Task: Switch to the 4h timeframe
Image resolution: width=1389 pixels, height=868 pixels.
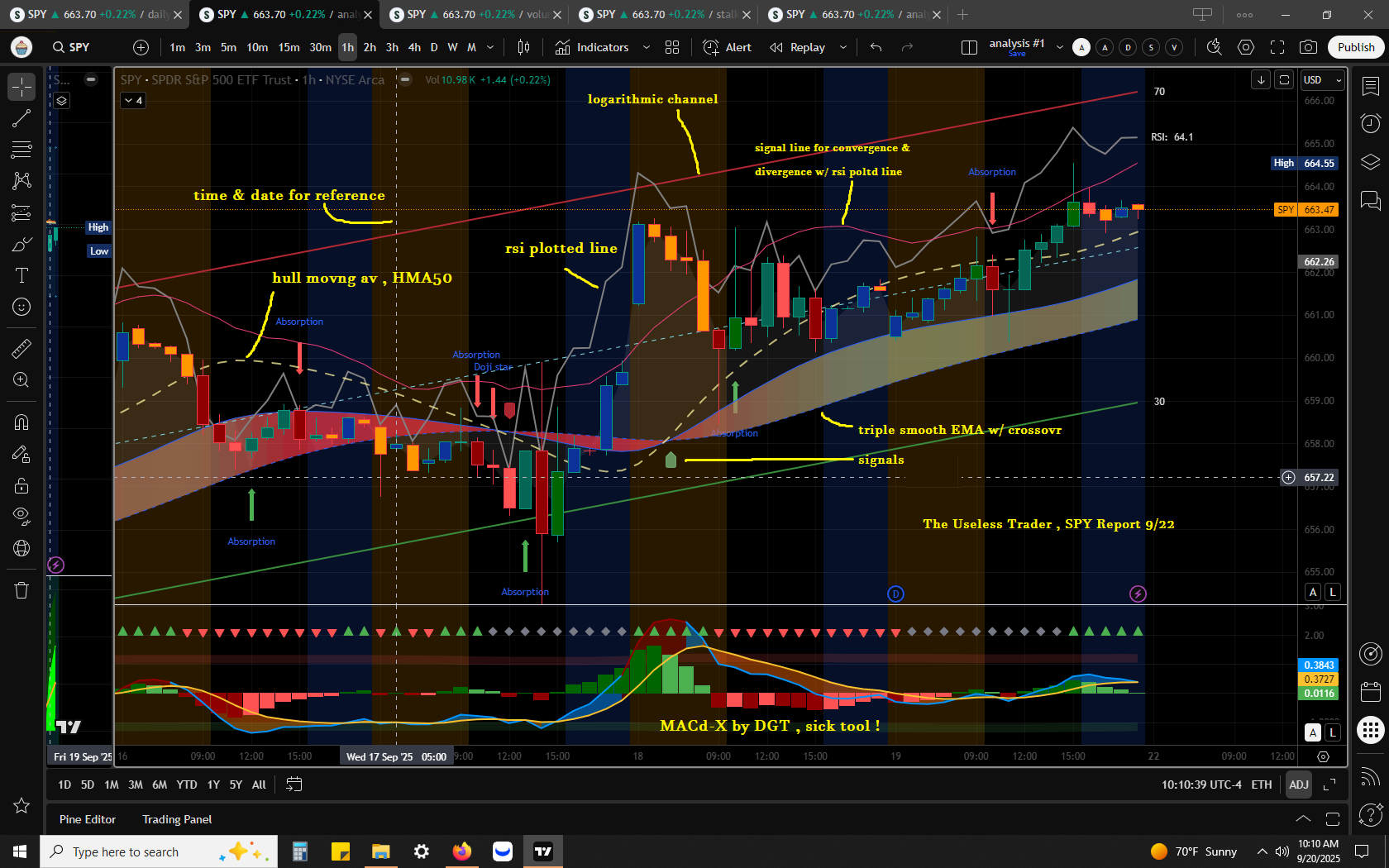Action: pyautogui.click(x=414, y=47)
